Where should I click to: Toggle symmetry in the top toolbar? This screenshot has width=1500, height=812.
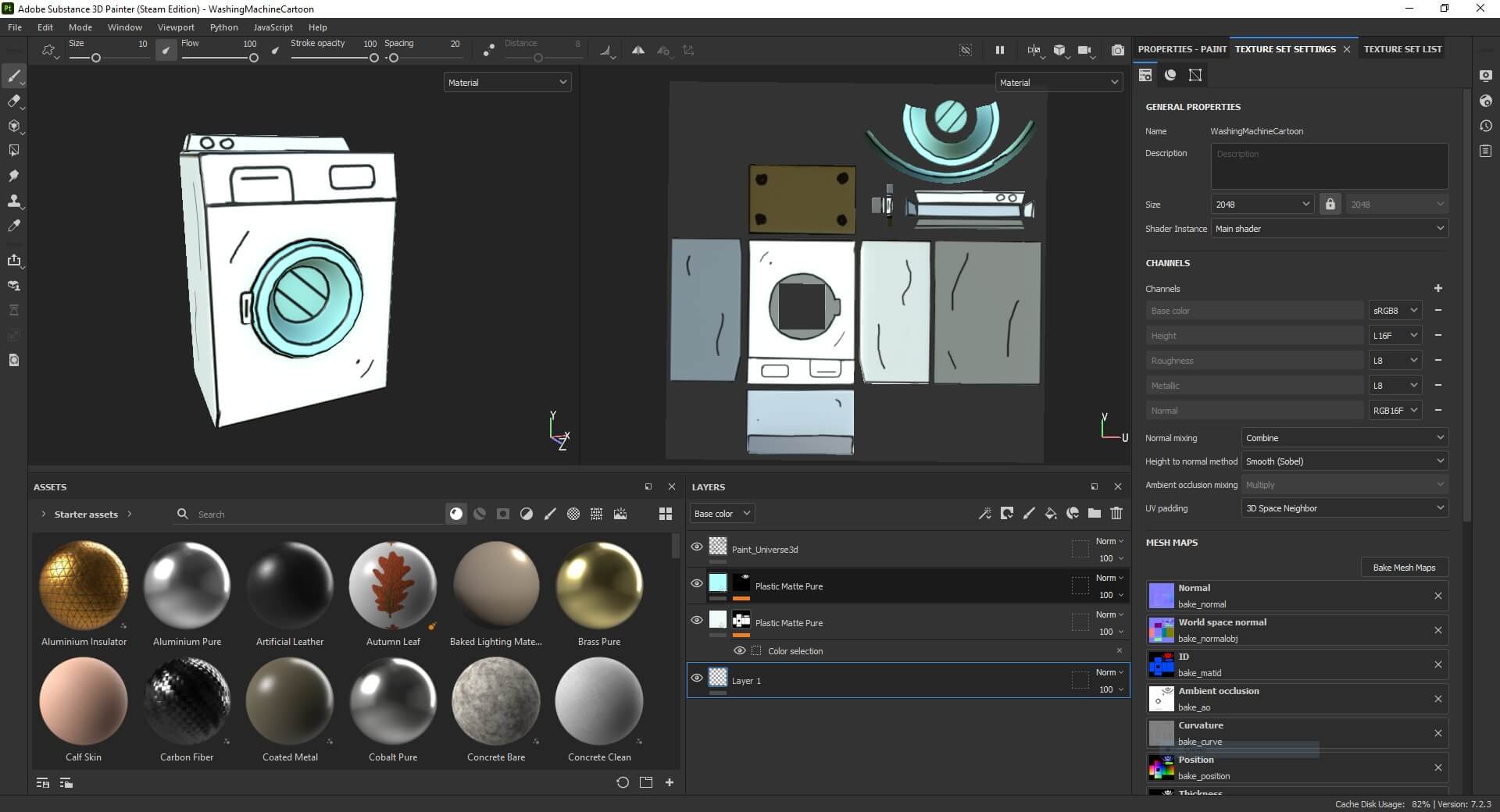coord(638,50)
